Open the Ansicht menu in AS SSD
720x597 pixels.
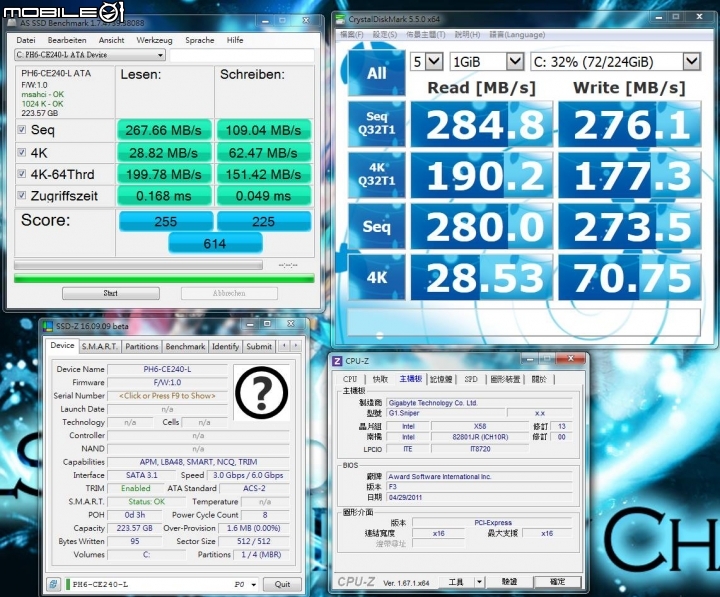(112, 40)
